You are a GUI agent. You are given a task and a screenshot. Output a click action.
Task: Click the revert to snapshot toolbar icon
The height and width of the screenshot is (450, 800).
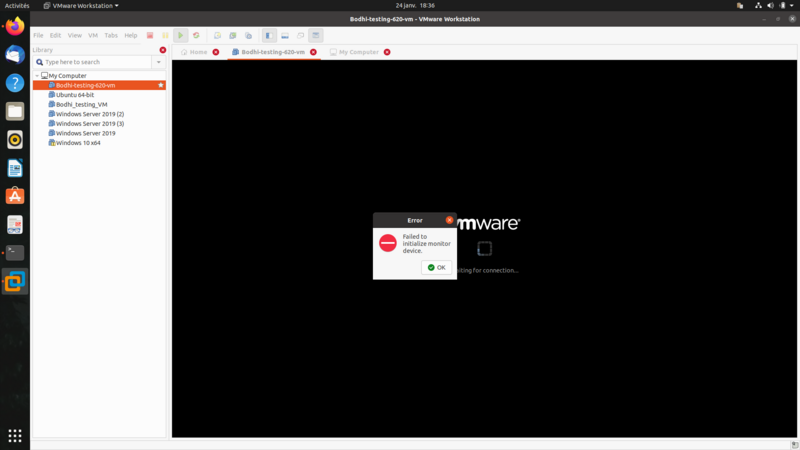coord(233,35)
